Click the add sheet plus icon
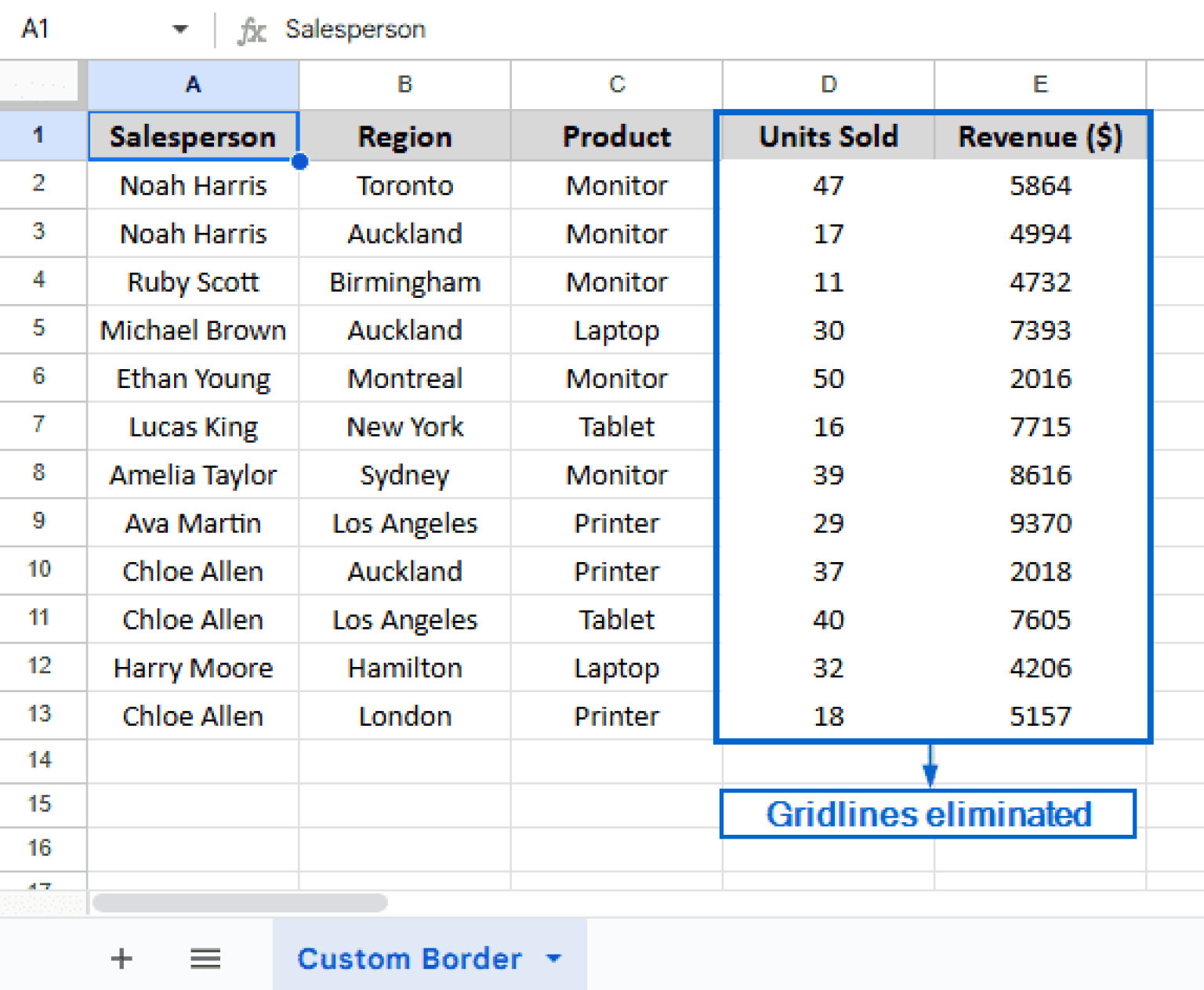 click(121, 958)
